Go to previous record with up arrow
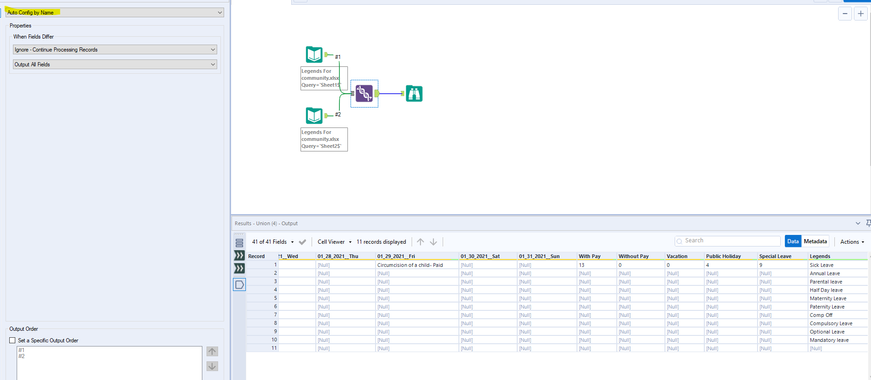Image resolution: width=871 pixels, height=380 pixels. (x=421, y=242)
